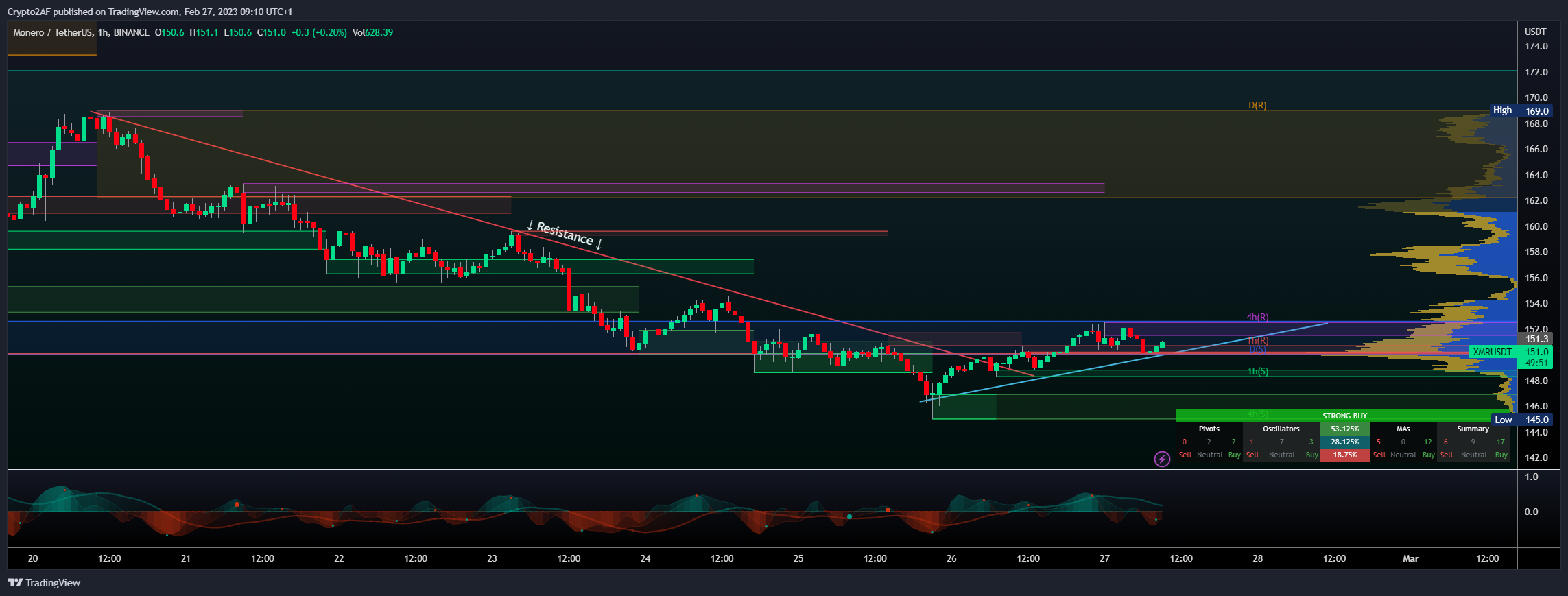Image resolution: width=1568 pixels, height=596 pixels.
Task: Click the Vol 628.39 volume readout
Action: (372, 32)
